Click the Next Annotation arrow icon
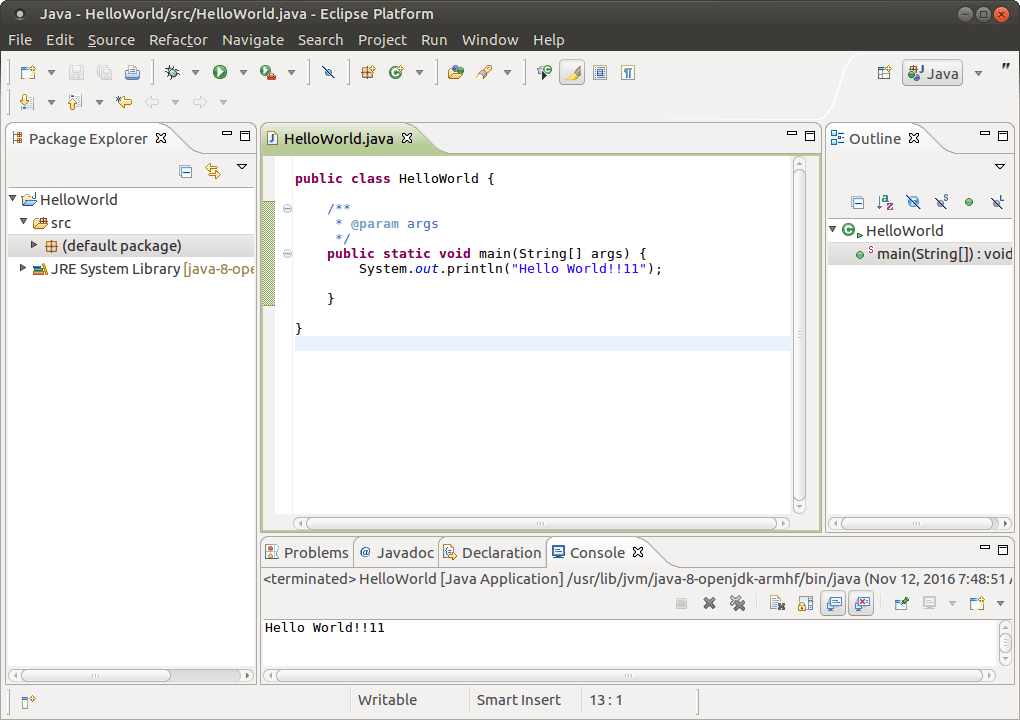The width and height of the screenshot is (1020, 720). (x=27, y=101)
